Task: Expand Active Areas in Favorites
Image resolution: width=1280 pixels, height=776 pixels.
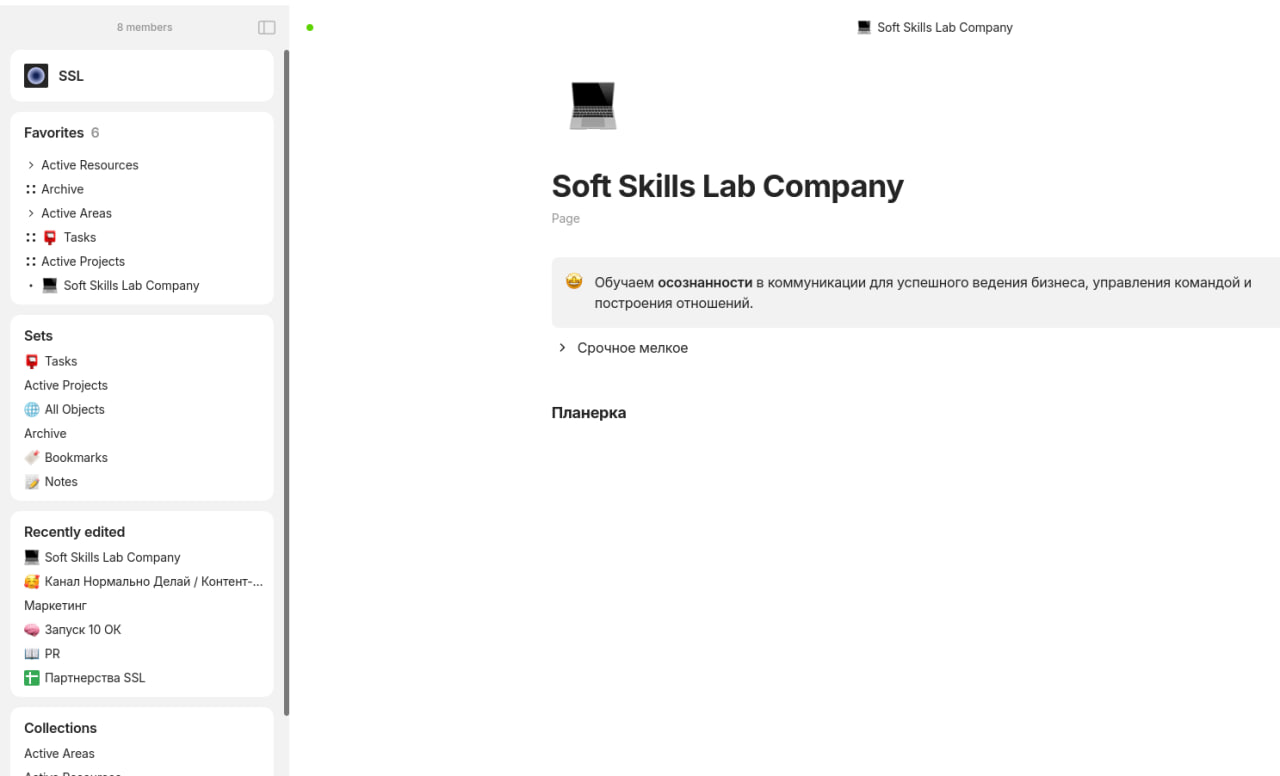Action: [x=31, y=213]
